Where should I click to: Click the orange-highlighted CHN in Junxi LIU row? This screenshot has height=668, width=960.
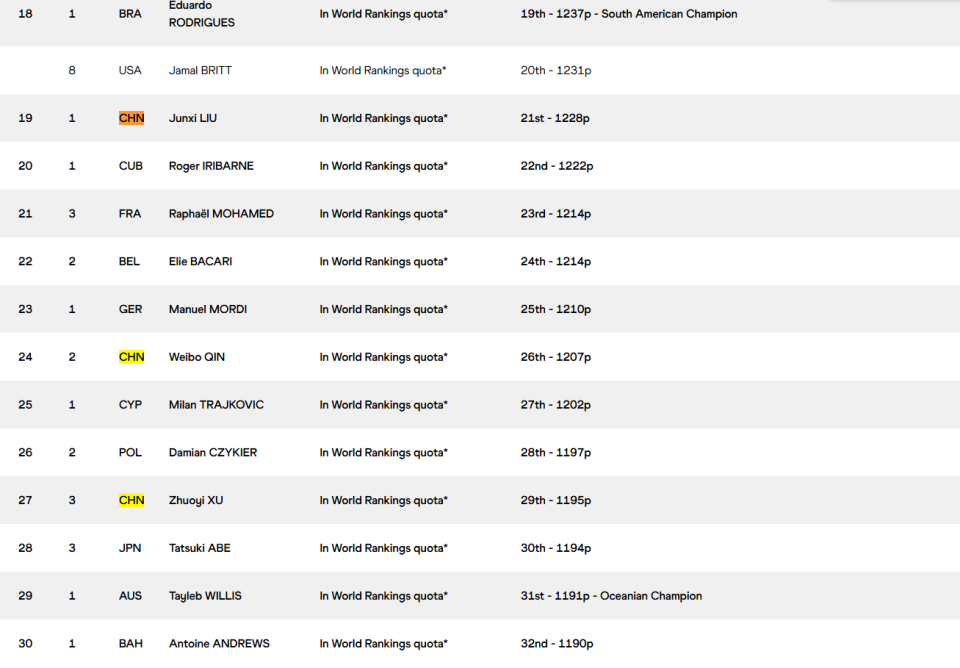131,118
